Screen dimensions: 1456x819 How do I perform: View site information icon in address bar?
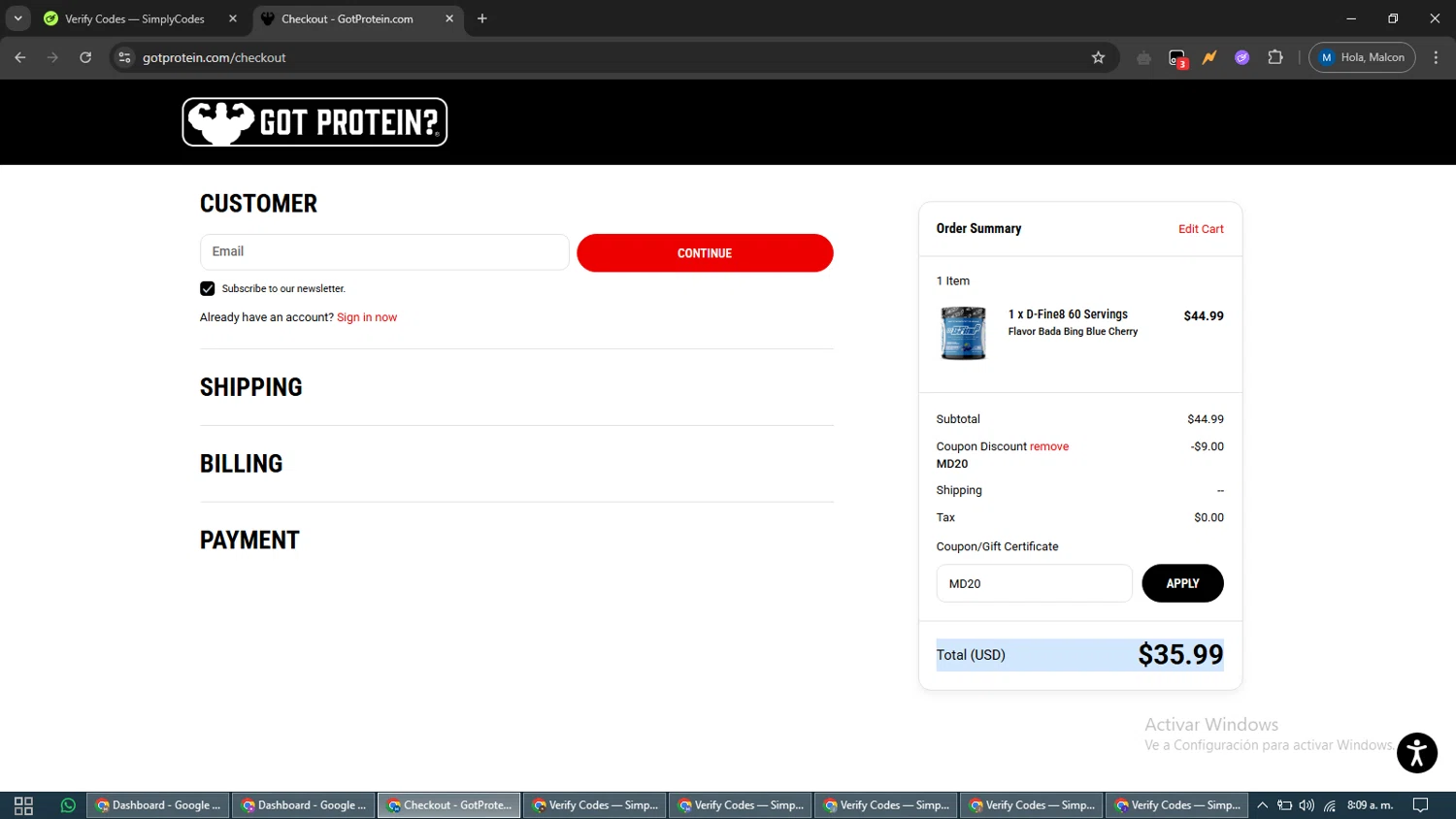tap(124, 57)
